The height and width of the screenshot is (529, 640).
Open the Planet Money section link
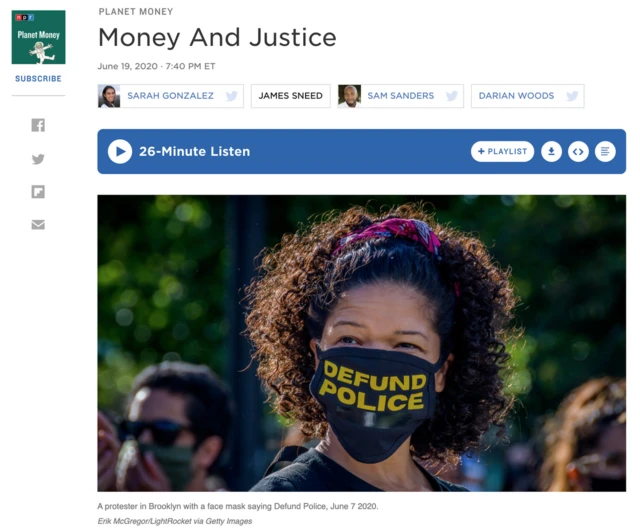coord(136,12)
